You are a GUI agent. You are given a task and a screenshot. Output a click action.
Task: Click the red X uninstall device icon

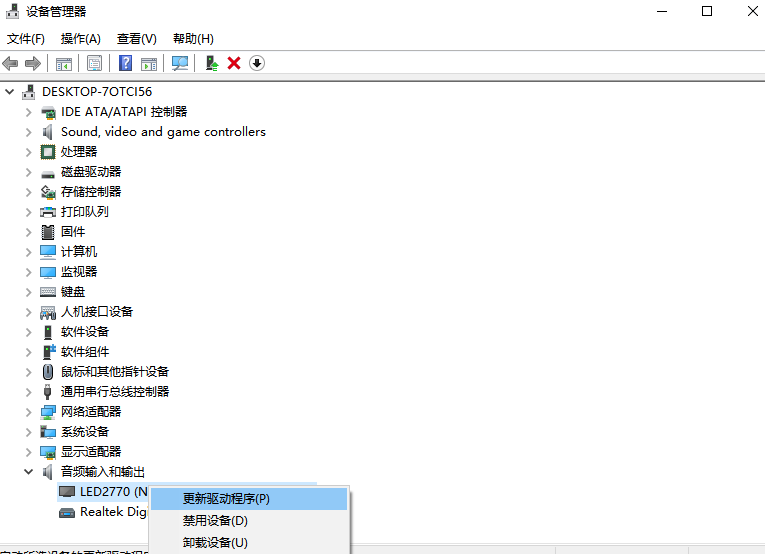click(234, 64)
